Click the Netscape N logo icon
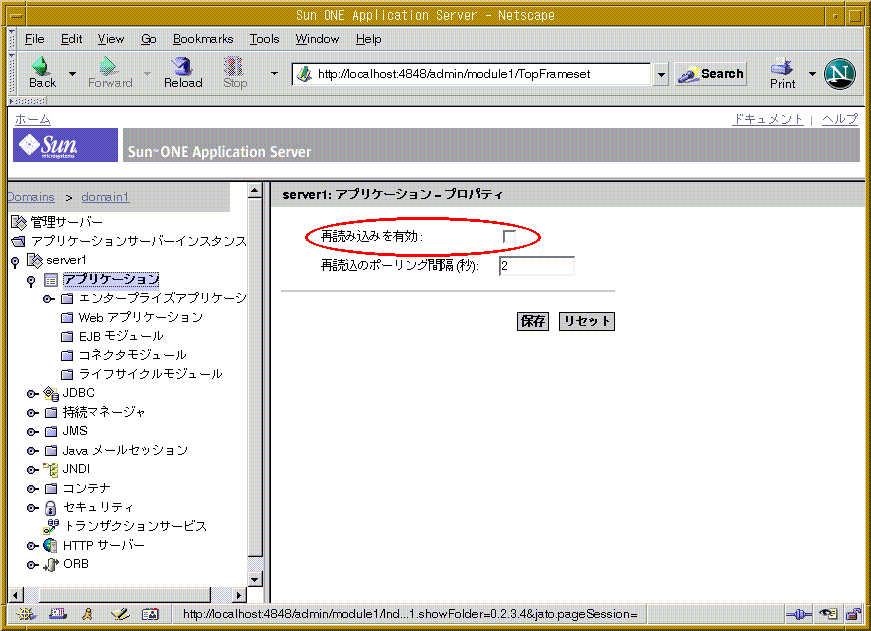This screenshot has width=871, height=631. (x=839, y=73)
